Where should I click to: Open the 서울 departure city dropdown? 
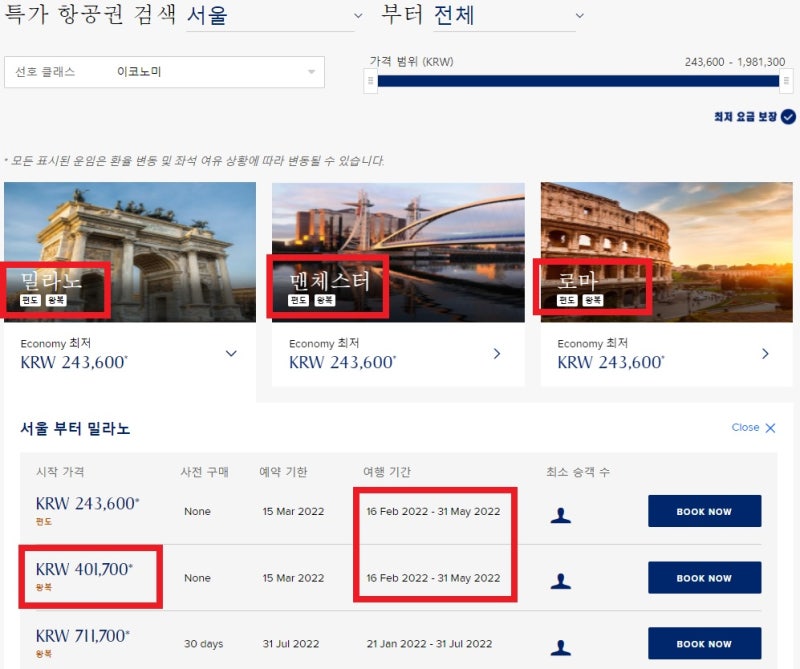355,16
